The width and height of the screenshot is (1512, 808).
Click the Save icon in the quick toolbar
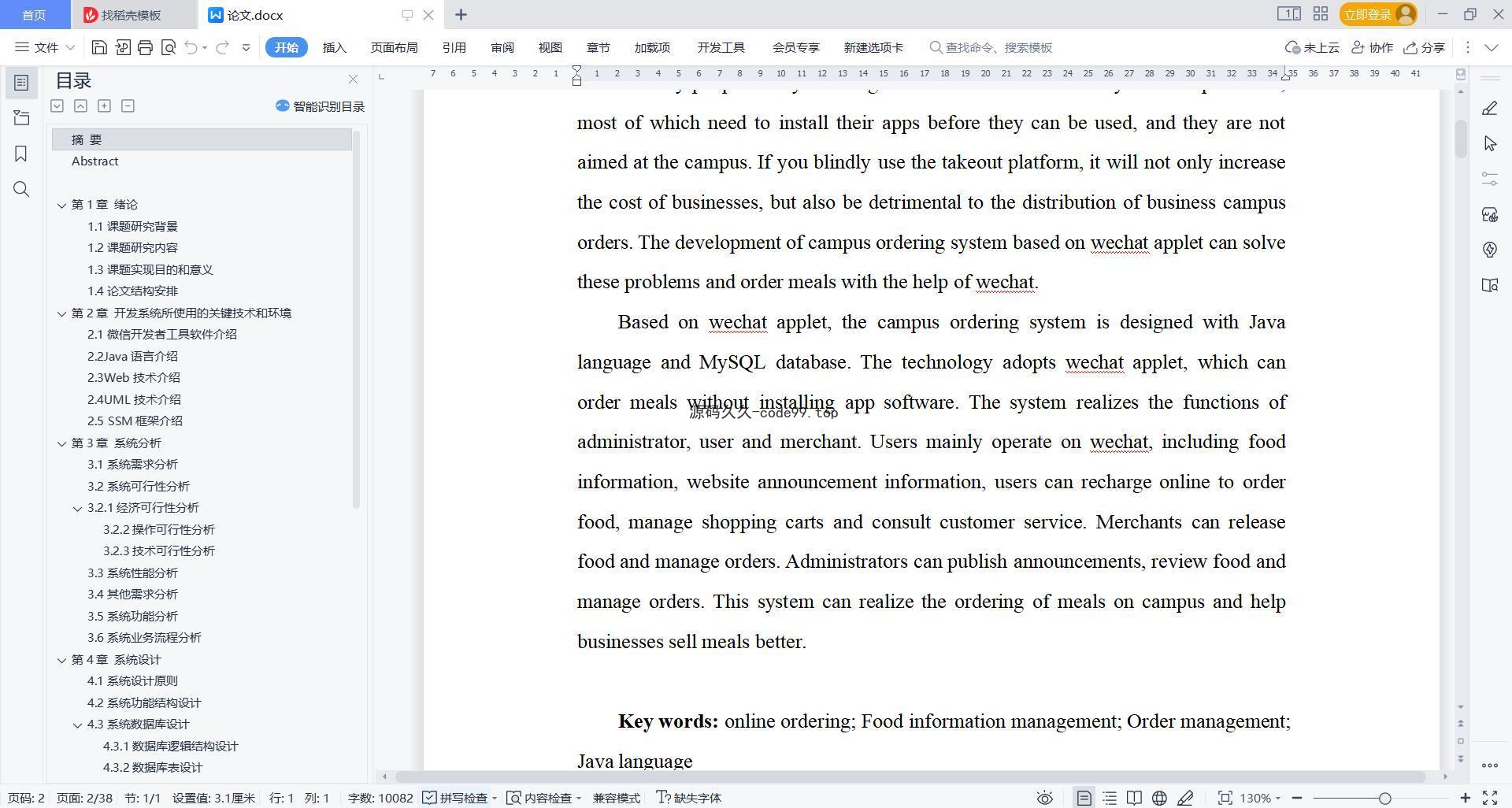99,47
